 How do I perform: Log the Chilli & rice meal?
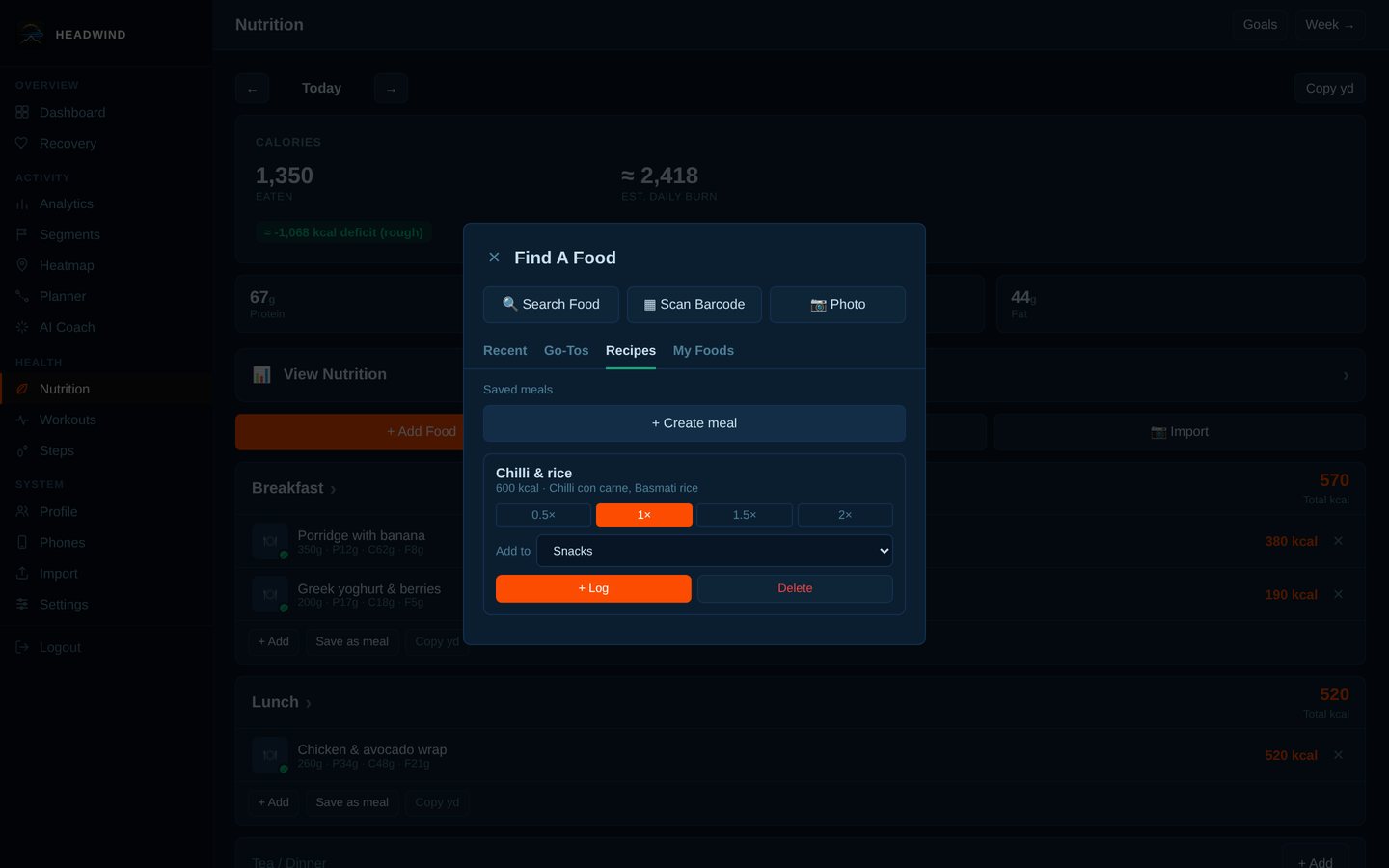(593, 588)
